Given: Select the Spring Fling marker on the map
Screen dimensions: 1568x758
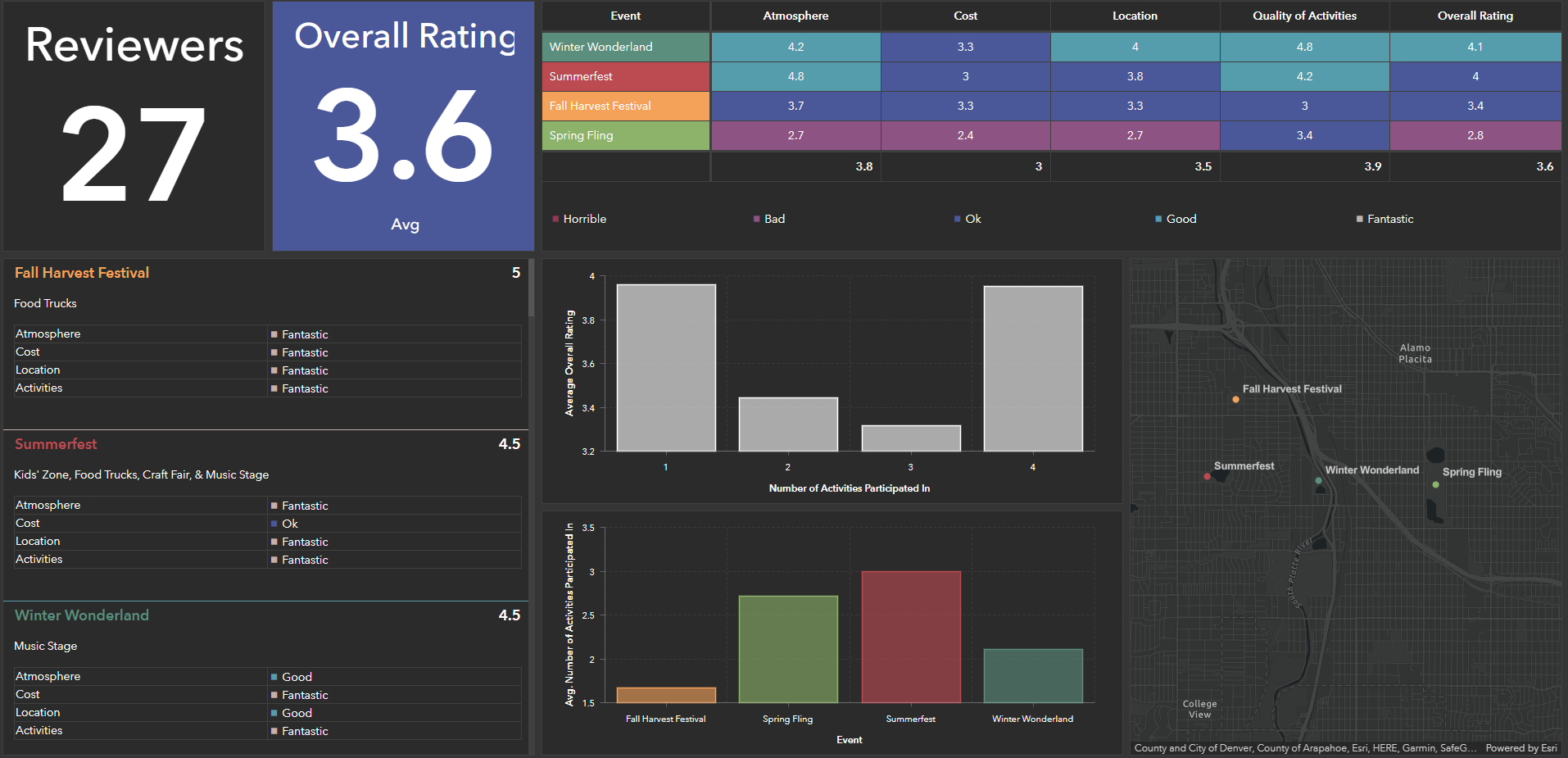Looking at the screenshot, I should [1435, 483].
